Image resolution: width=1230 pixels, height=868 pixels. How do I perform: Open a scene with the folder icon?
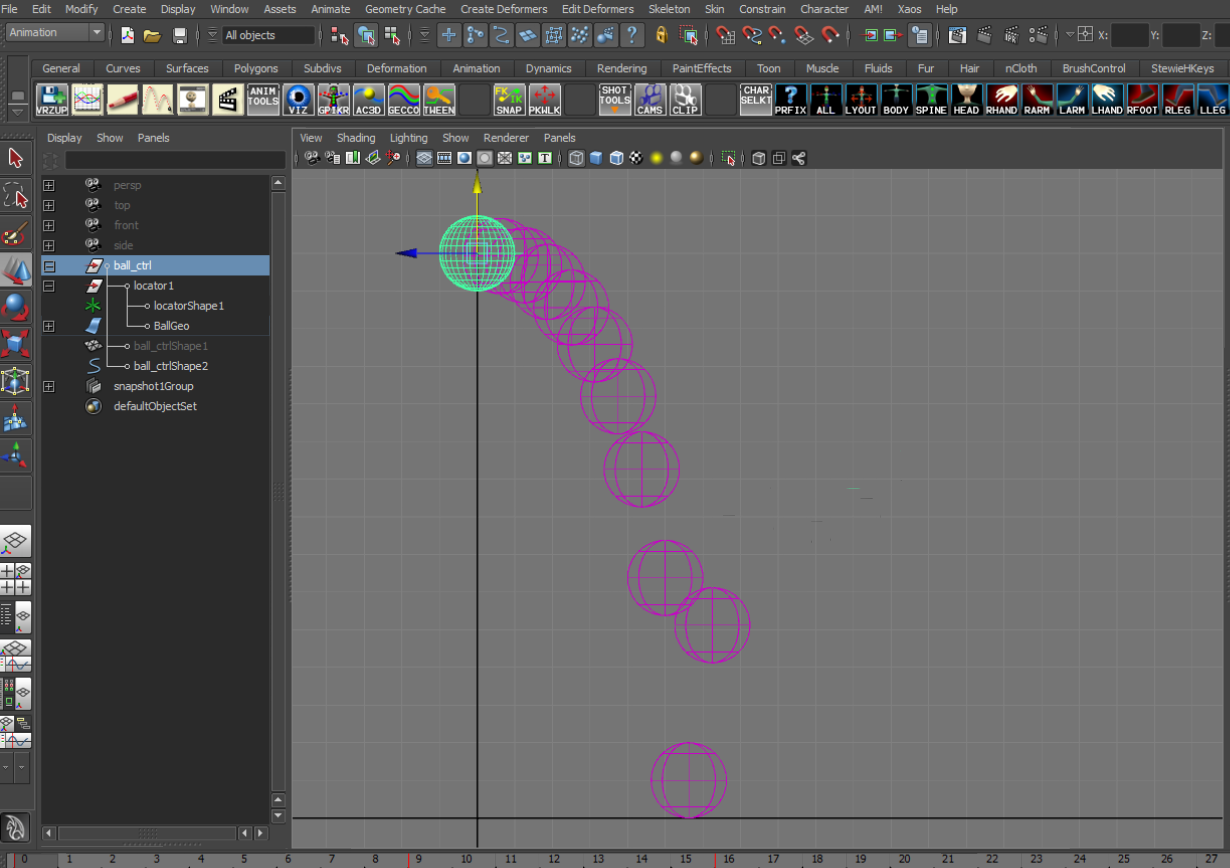point(151,35)
